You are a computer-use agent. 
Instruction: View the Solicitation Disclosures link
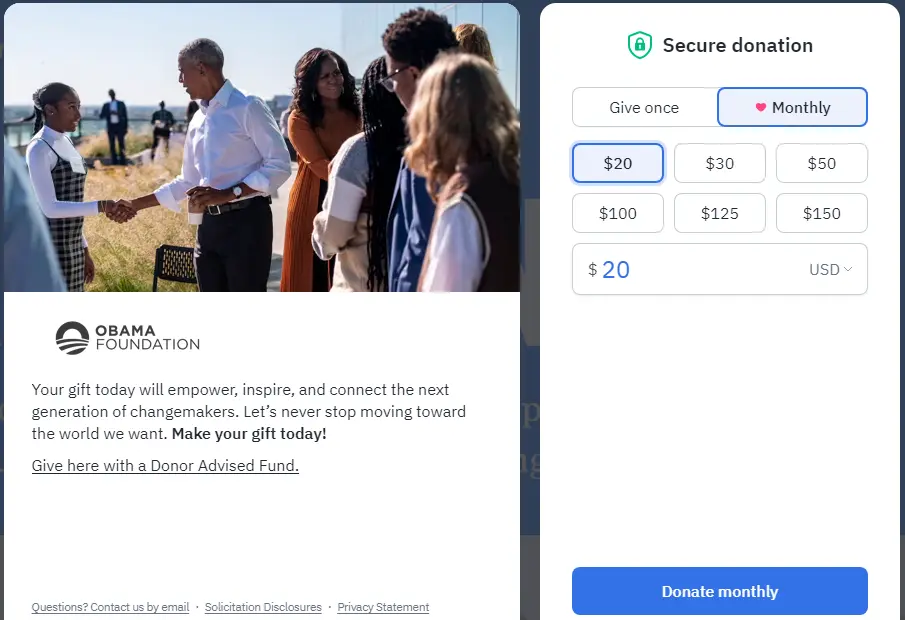263,607
